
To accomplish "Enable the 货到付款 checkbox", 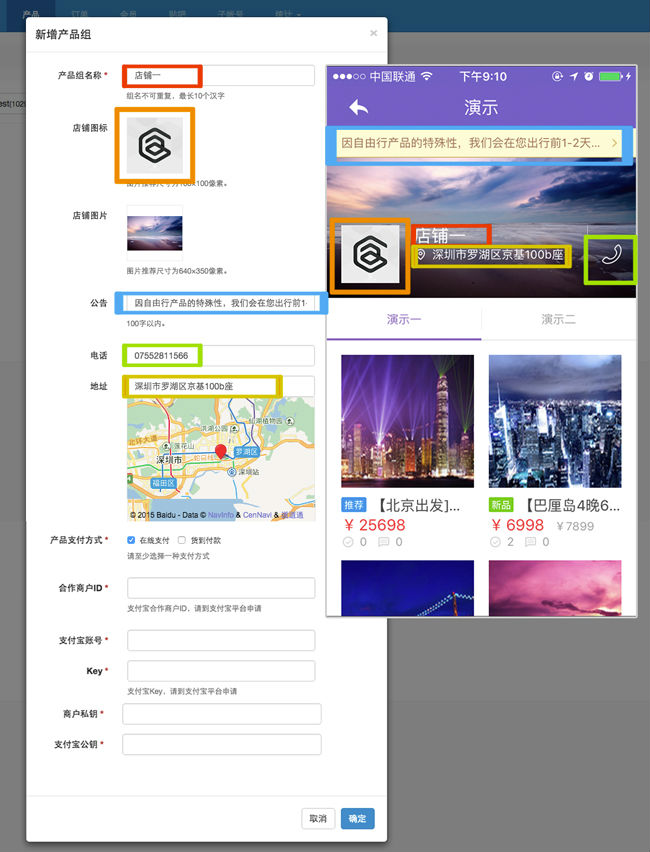I will (181, 540).
